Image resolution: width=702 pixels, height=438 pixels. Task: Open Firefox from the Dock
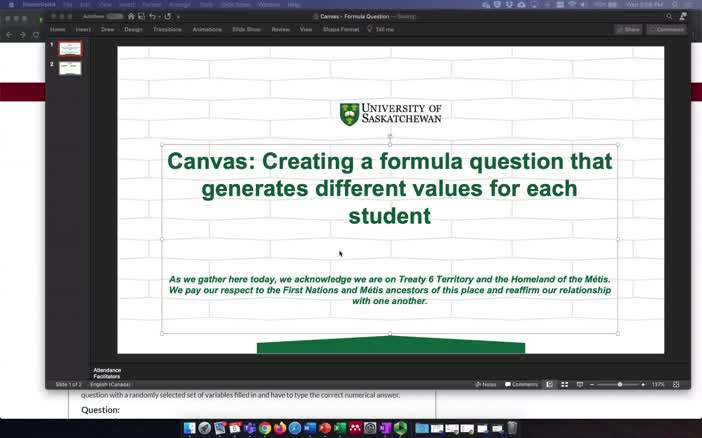280,428
